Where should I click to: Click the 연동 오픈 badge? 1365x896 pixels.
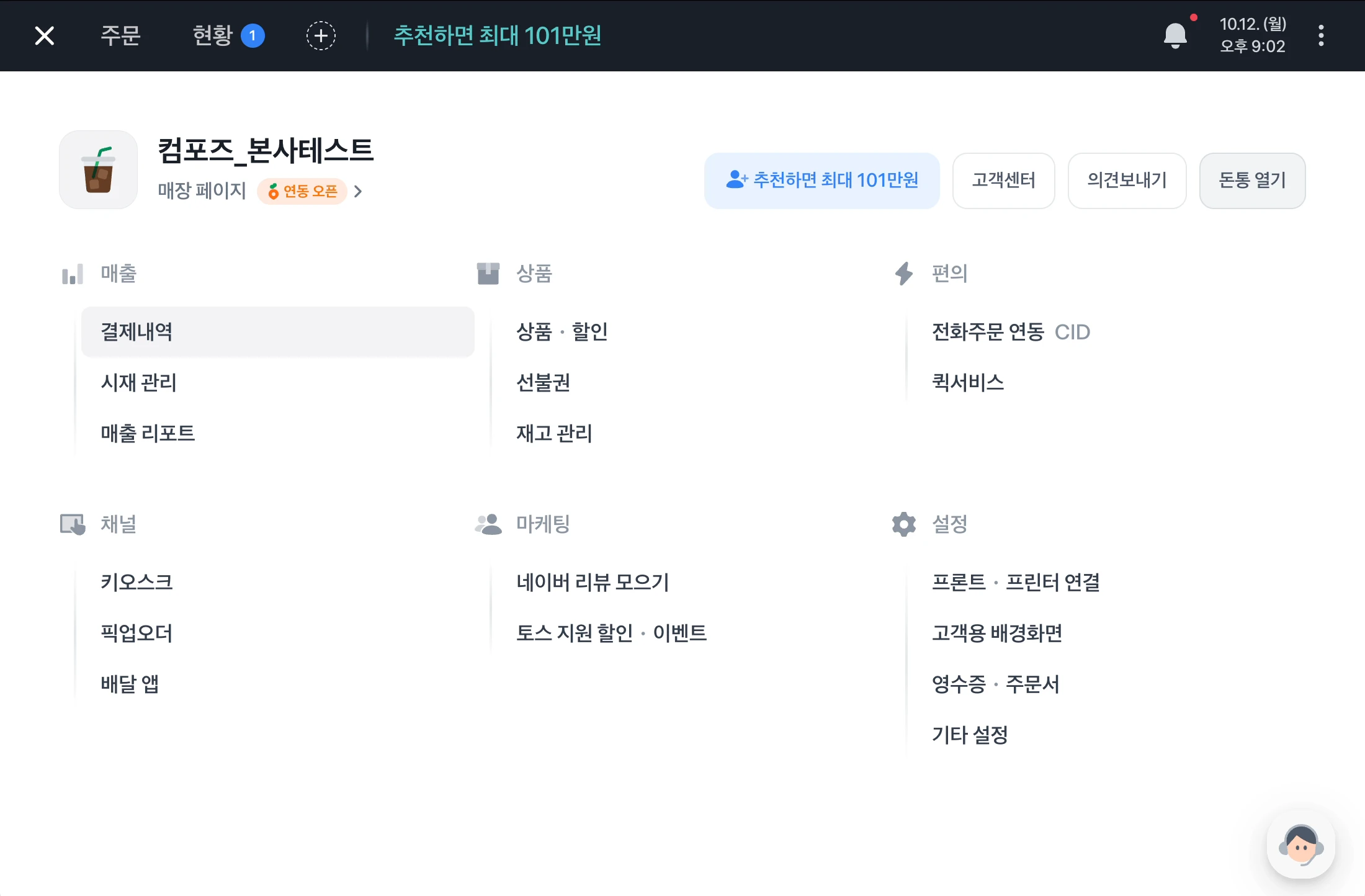(302, 191)
